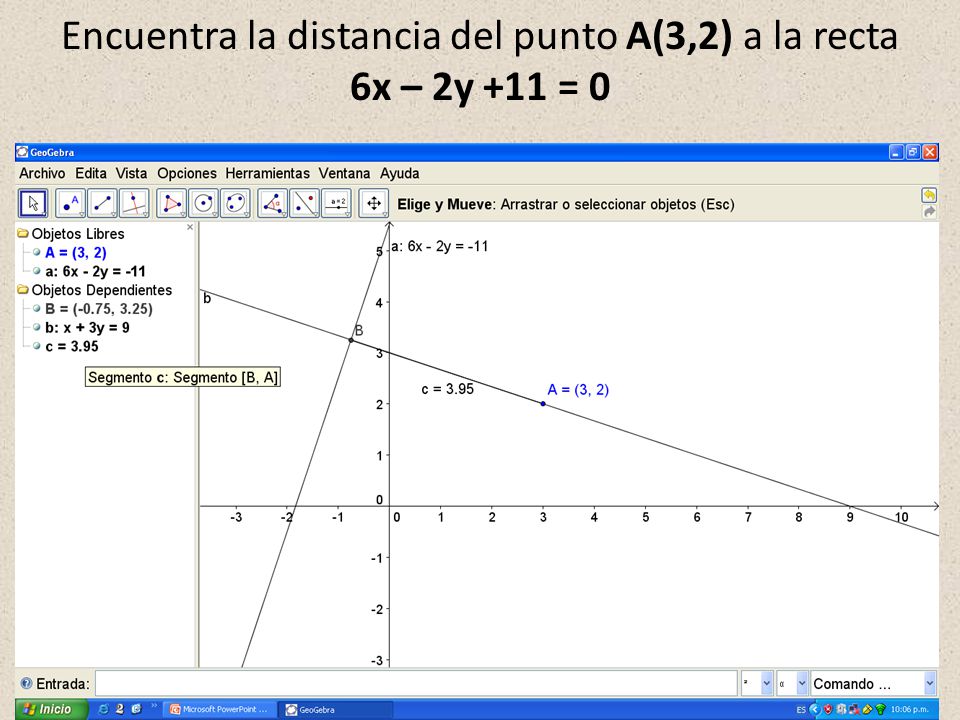Collapse the Objetos Libres folder
960x720 pixels.
click(23, 233)
